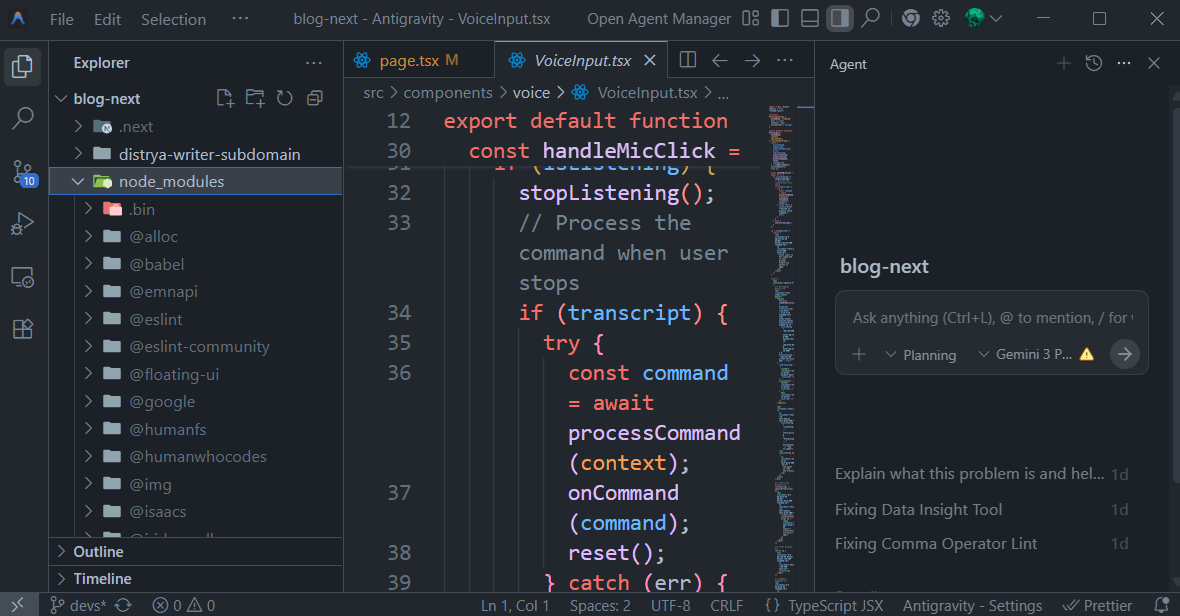
Task: Click the remote window indicator in status bar
Action: (x=17, y=605)
